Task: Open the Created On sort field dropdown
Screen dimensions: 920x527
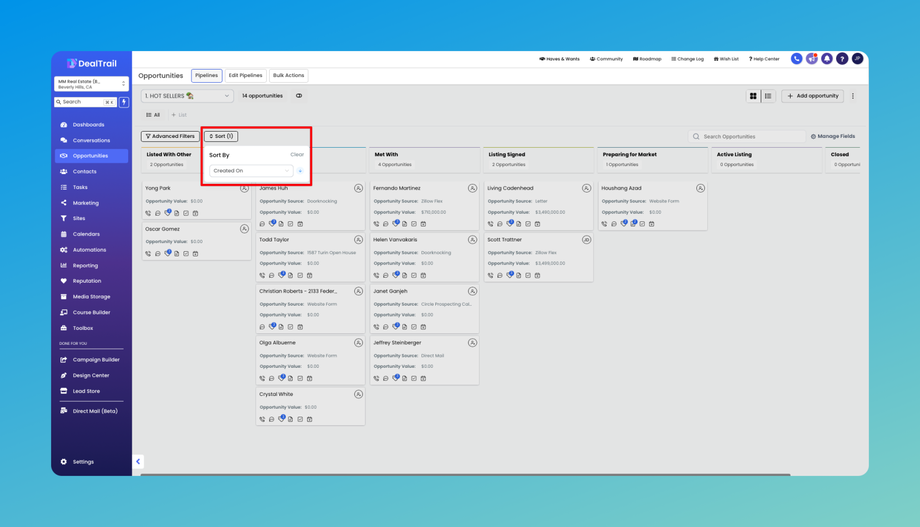Action: 251,171
